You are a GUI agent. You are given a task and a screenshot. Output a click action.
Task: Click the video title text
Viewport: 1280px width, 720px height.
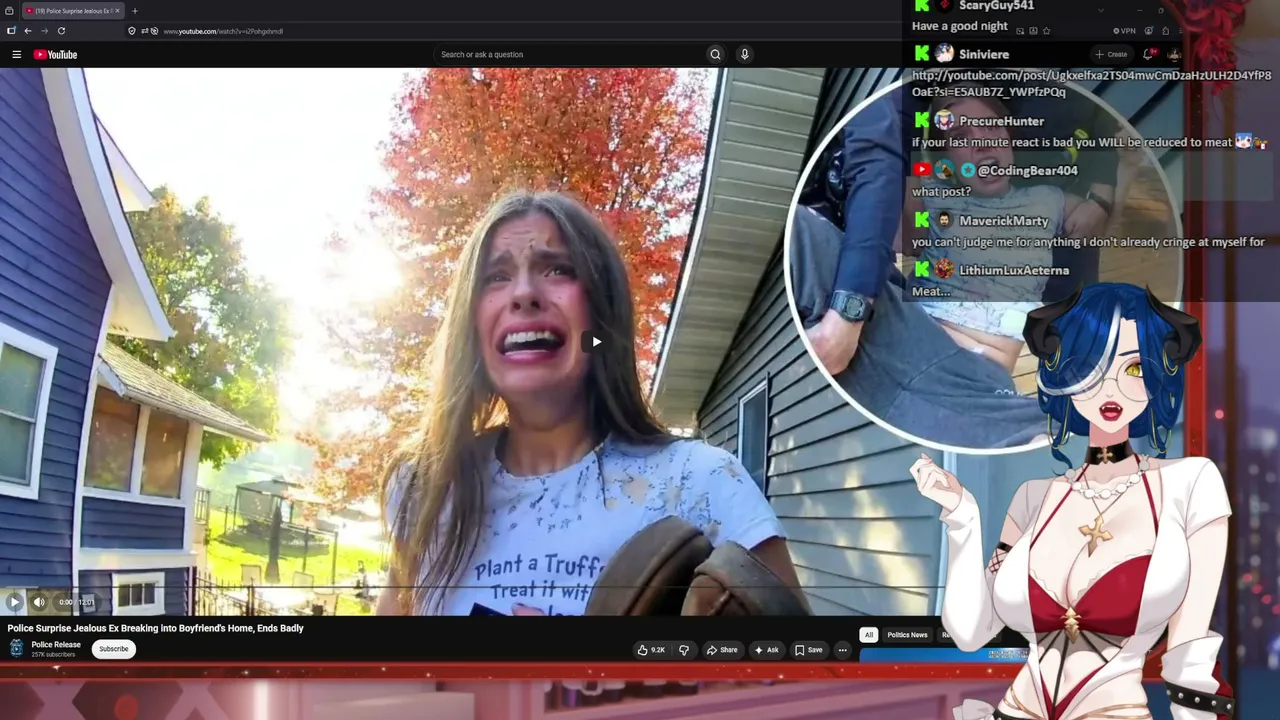[x=155, y=628]
